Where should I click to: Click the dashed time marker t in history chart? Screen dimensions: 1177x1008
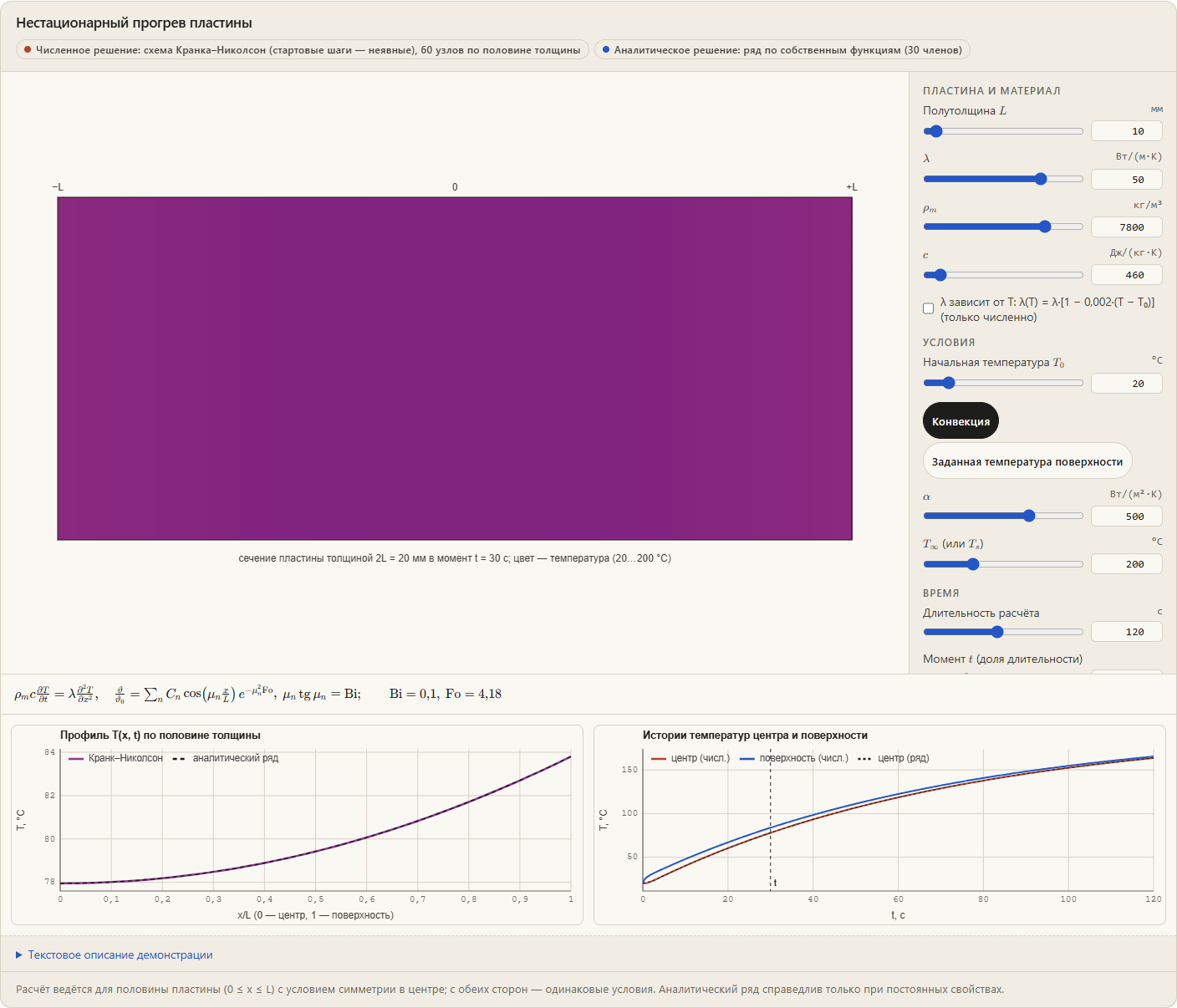(x=771, y=819)
